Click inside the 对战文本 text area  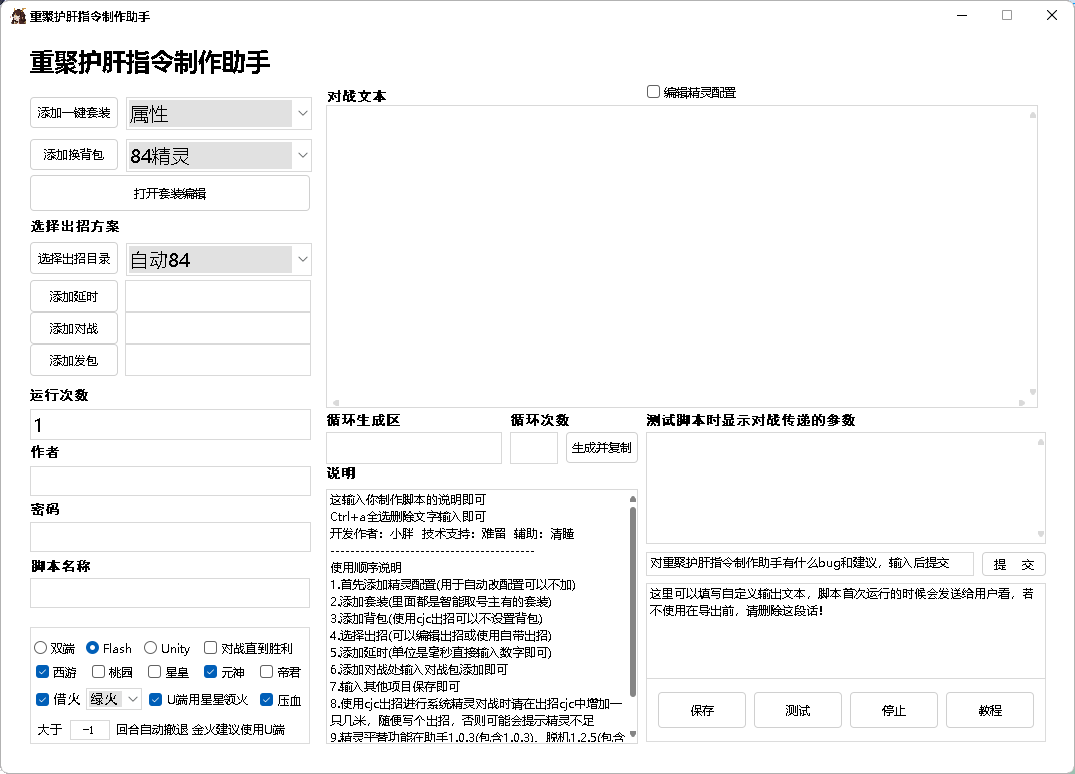pos(681,256)
